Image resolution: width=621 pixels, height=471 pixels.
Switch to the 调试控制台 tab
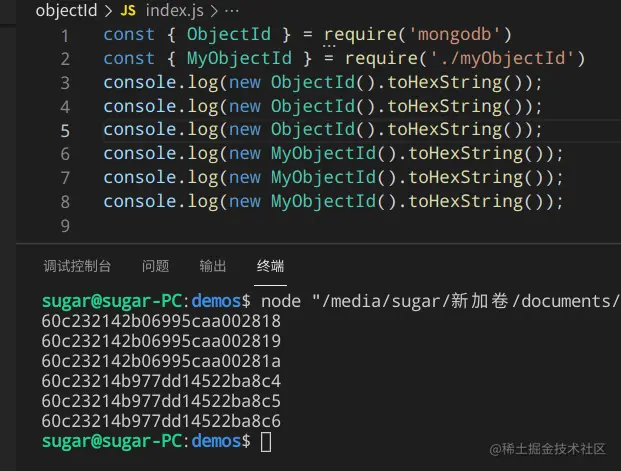77,266
